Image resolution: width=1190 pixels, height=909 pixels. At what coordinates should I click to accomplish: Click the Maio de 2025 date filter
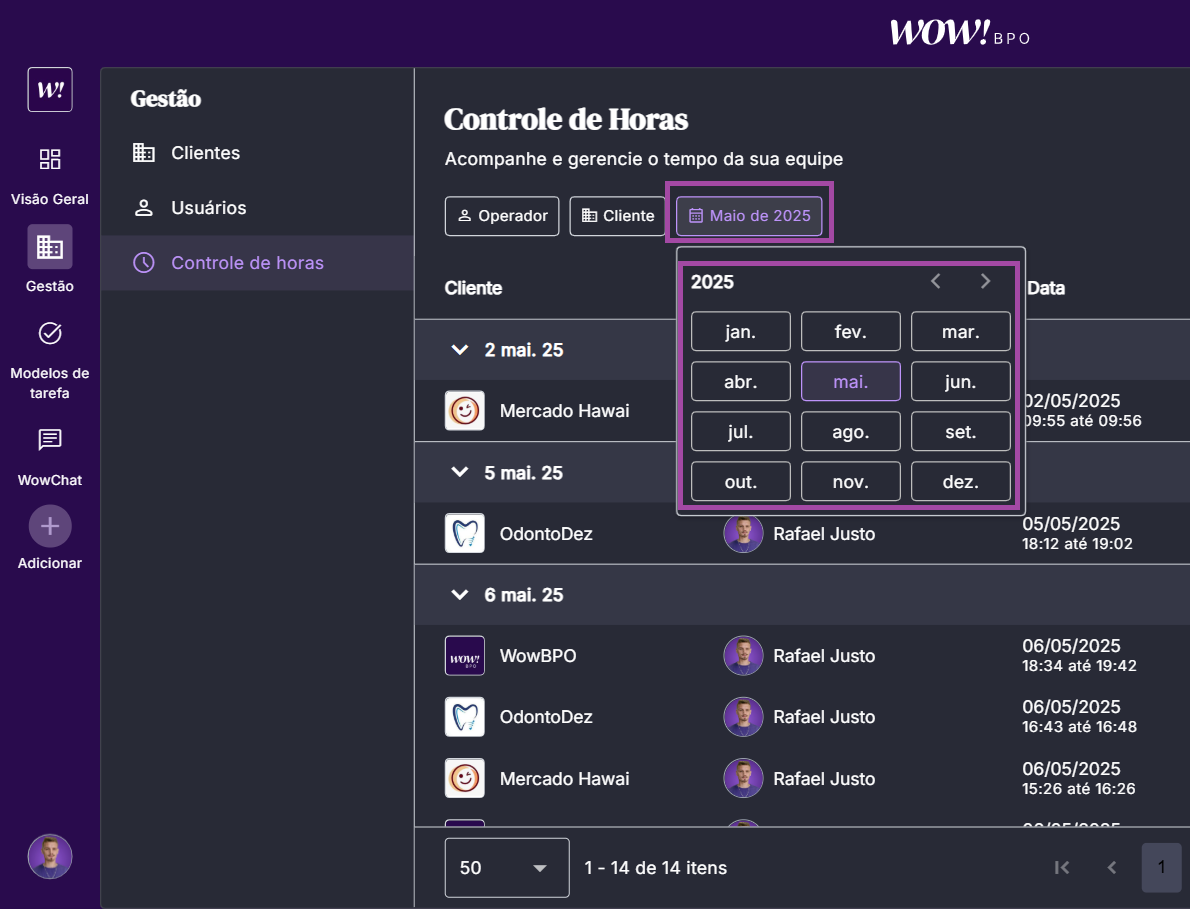tap(750, 216)
